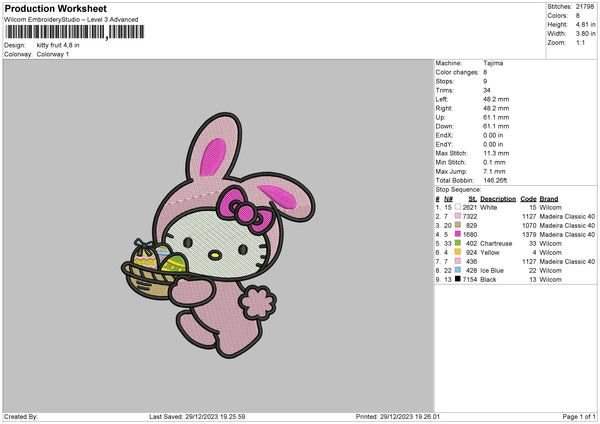Select the 'EndX:' label

(x=444, y=135)
